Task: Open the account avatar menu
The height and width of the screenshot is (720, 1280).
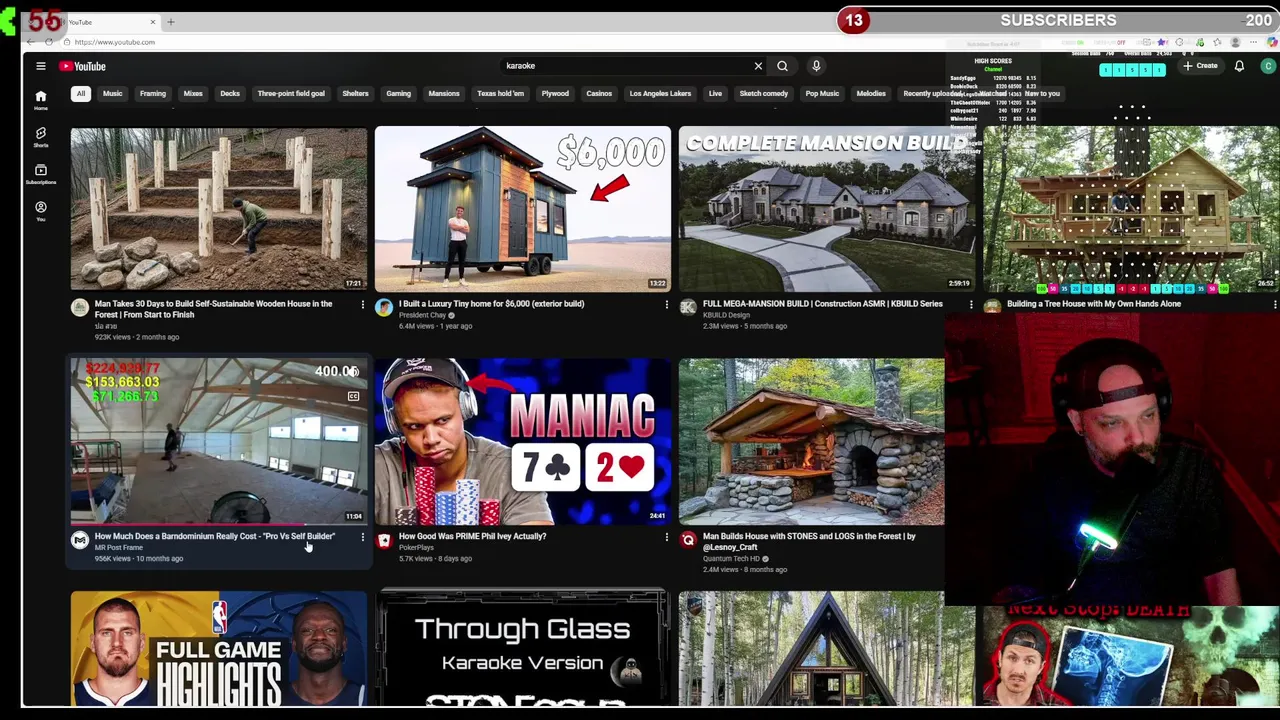Action: pyautogui.click(x=1268, y=66)
